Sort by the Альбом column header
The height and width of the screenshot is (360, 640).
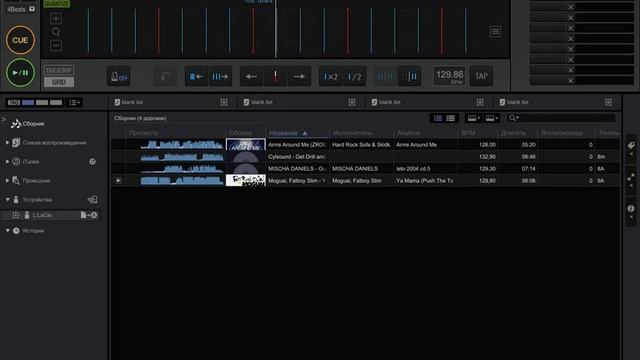click(426, 133)
